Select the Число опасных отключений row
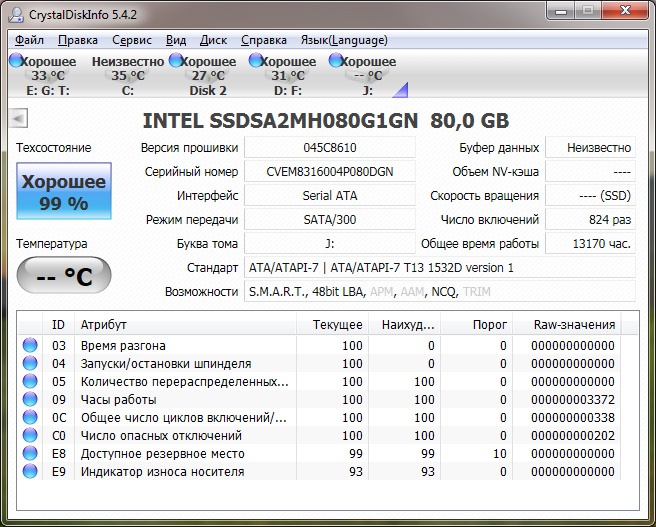Viewport: 656px width, 527px height. [x=320, y=435]
